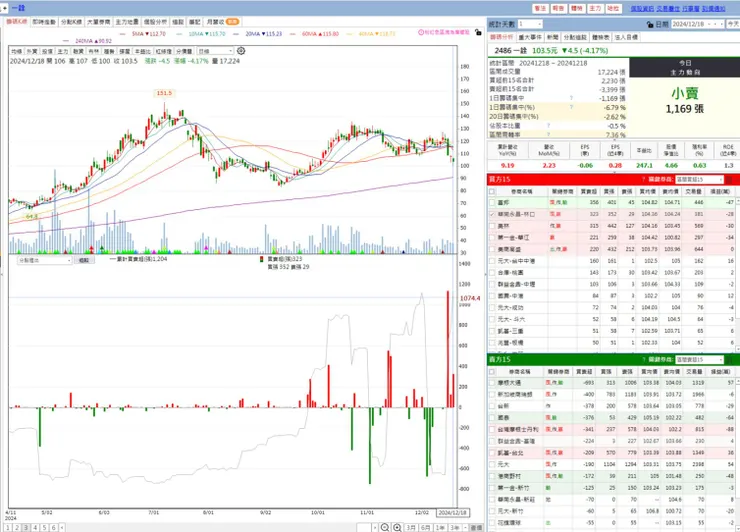740x532 pixels.
Task: Open help icon next to 1日籌碼集中
Action: tap(571, 98)
